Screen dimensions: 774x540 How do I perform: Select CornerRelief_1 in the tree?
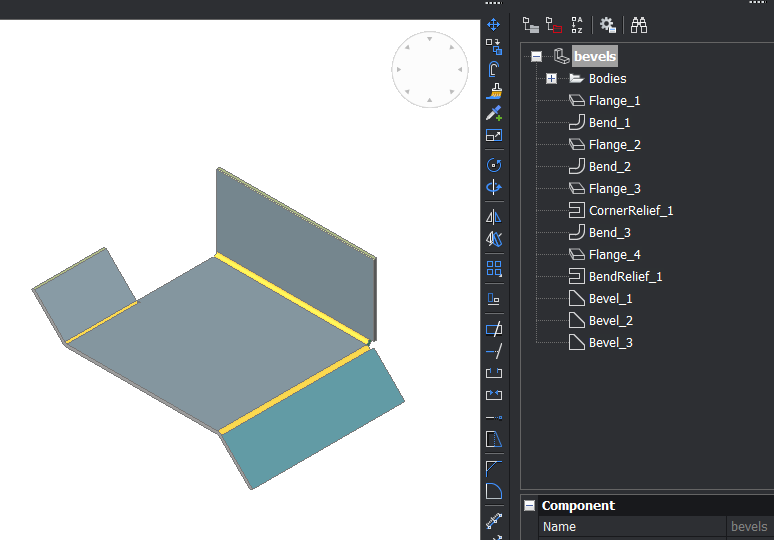tap(630, 211)
